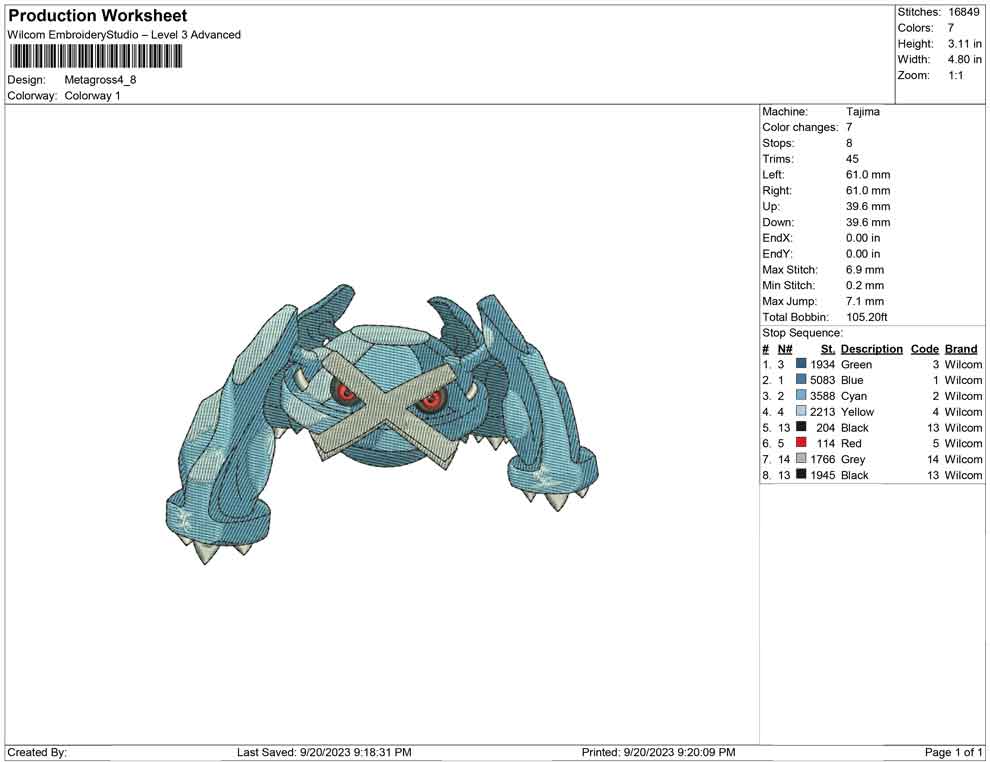Screen dimensions: 990x762
Task: Click the Up value '39.6 mm'
Action: tap(868, 206)
